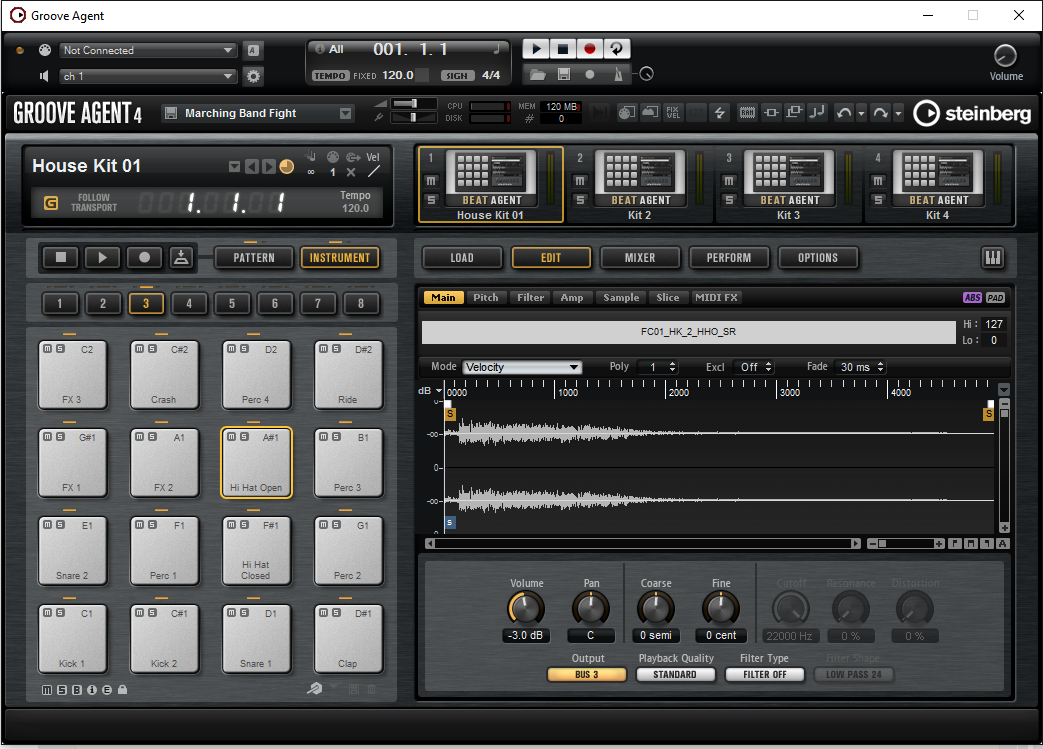Mute Beat Agent slot 3 Kit 3
This screenshot has width=1043, height=749.
pyautogui.click(x=729, y=181)
